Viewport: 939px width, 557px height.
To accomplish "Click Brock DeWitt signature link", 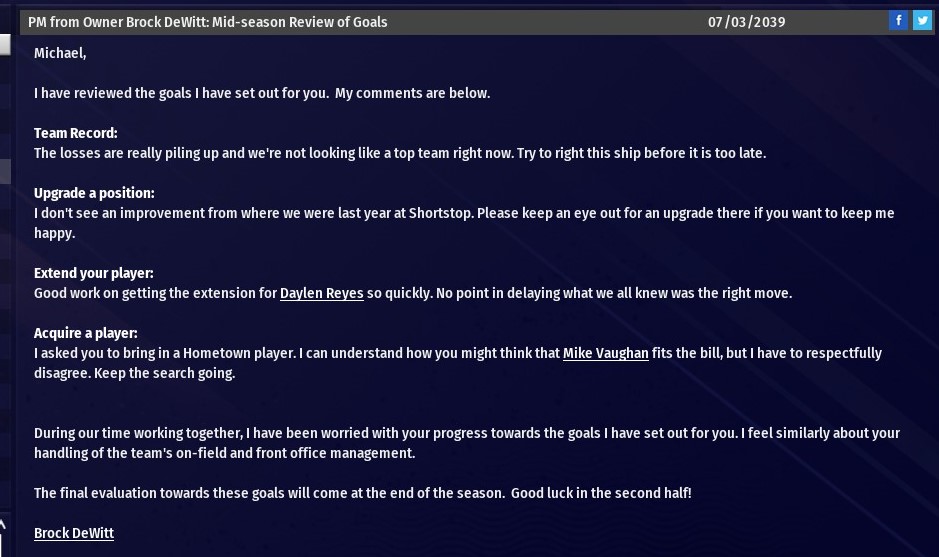I will [x=74, y=533].
